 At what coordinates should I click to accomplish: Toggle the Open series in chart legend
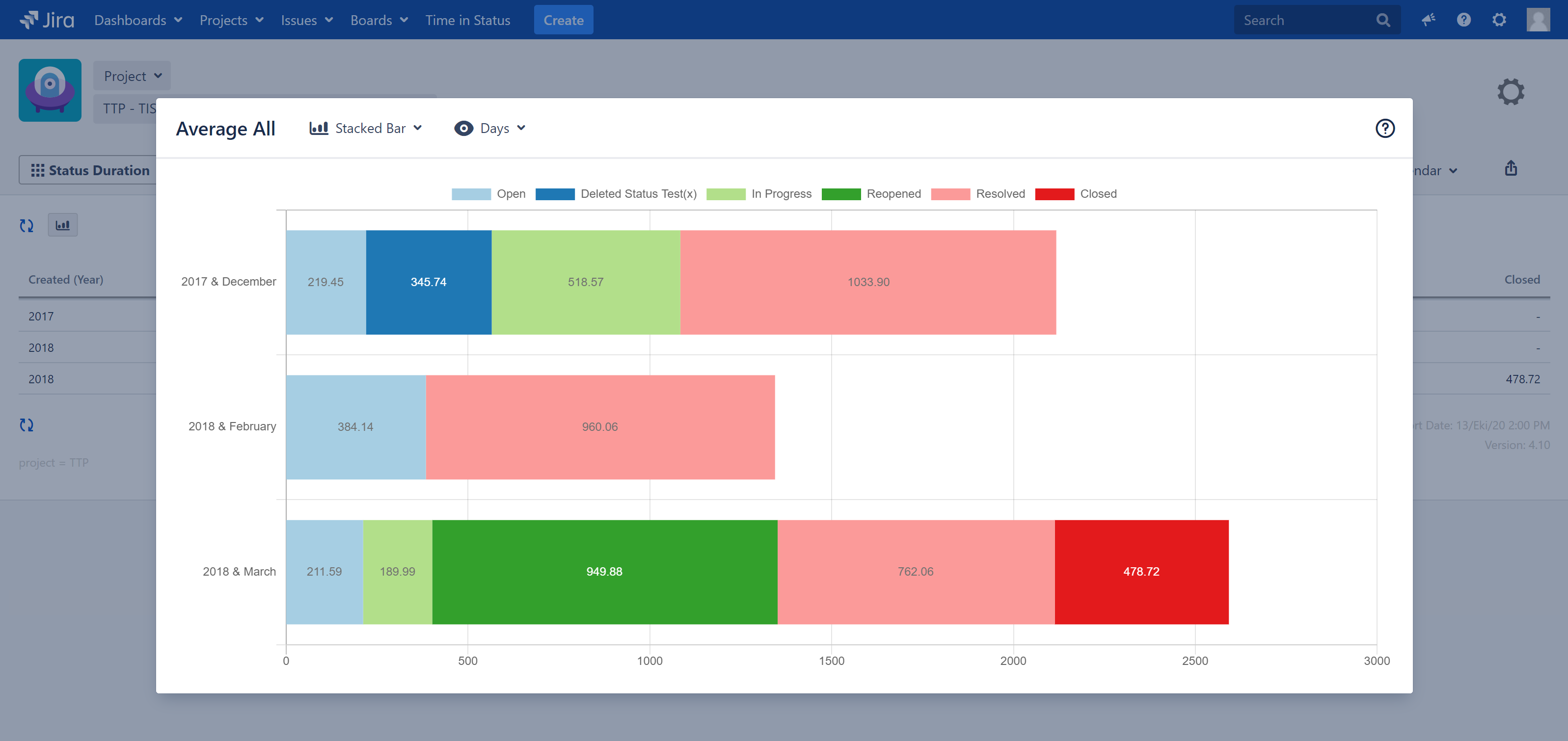pos(488,194)
